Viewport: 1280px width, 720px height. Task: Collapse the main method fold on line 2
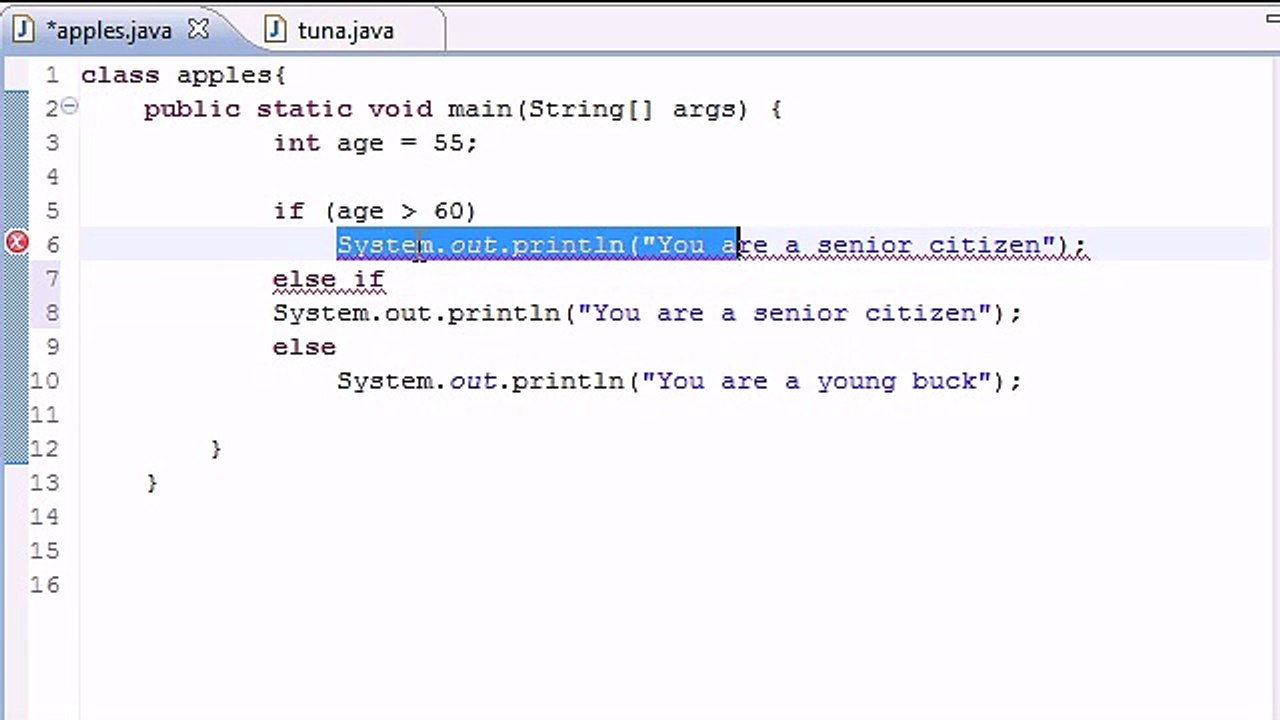(69, 105)
